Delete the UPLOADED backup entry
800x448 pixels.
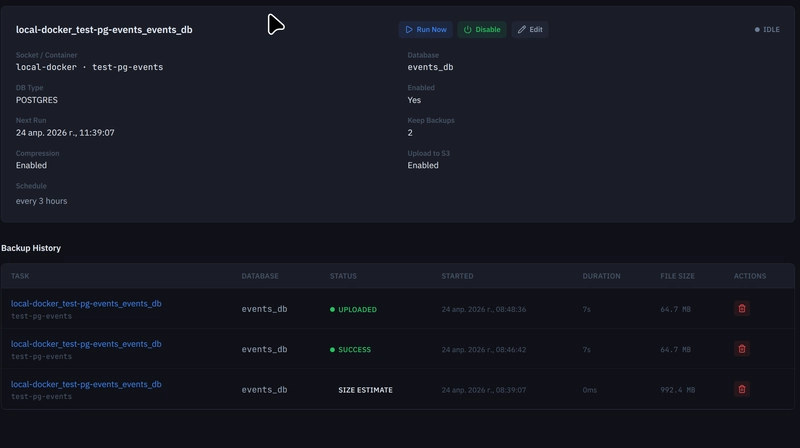[x=742, y=309]
